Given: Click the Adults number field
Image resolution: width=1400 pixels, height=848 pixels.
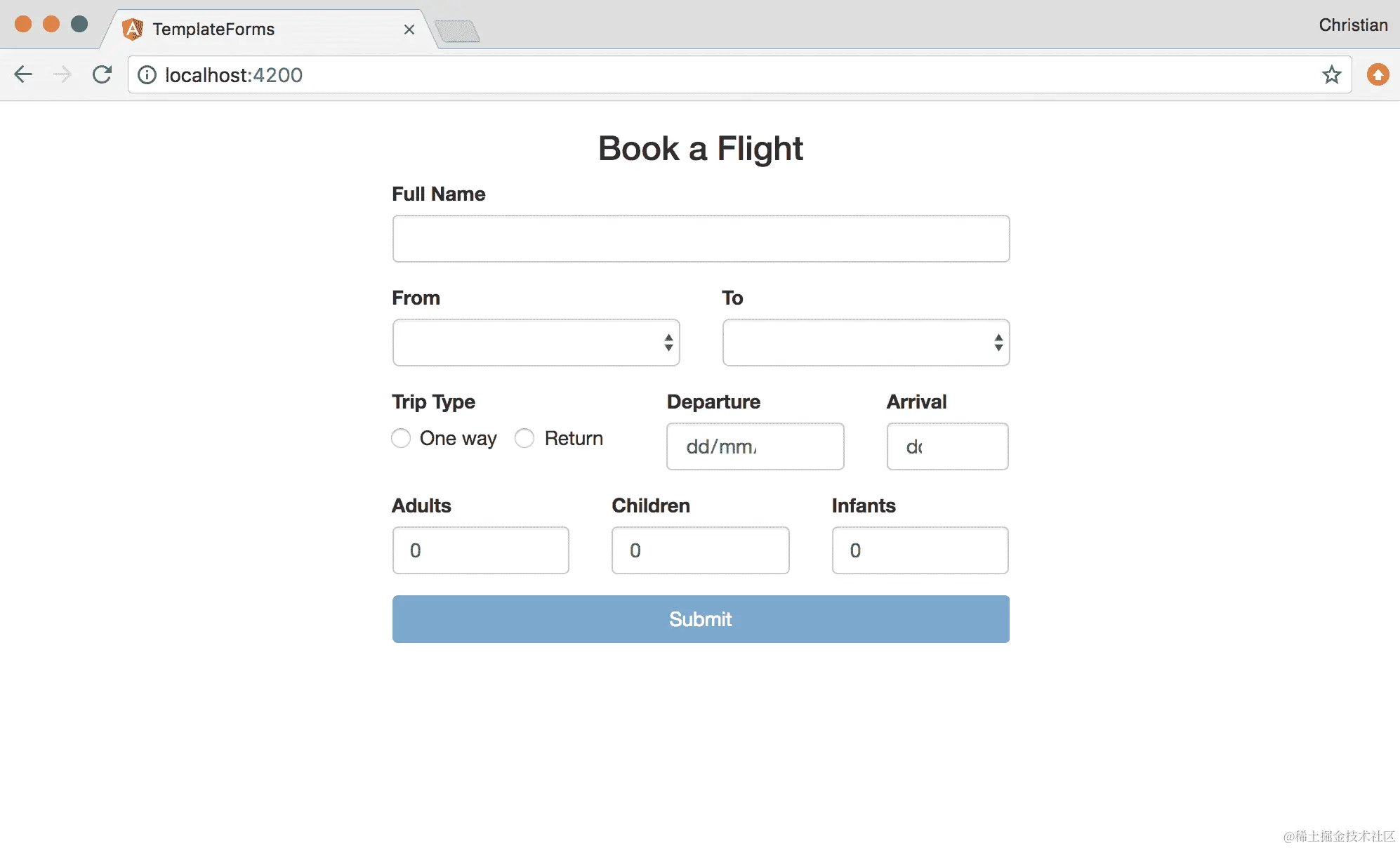Looking at the screenshot, I should pyautogui.click(x=480, y=550).
